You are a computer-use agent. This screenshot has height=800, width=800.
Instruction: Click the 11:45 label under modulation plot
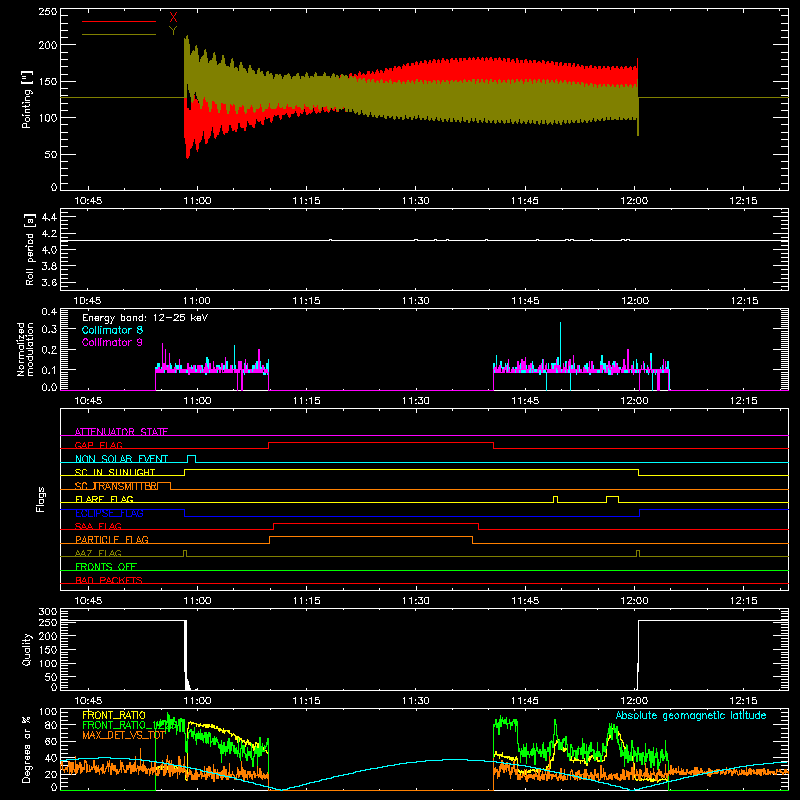click(x=525, y=401)
